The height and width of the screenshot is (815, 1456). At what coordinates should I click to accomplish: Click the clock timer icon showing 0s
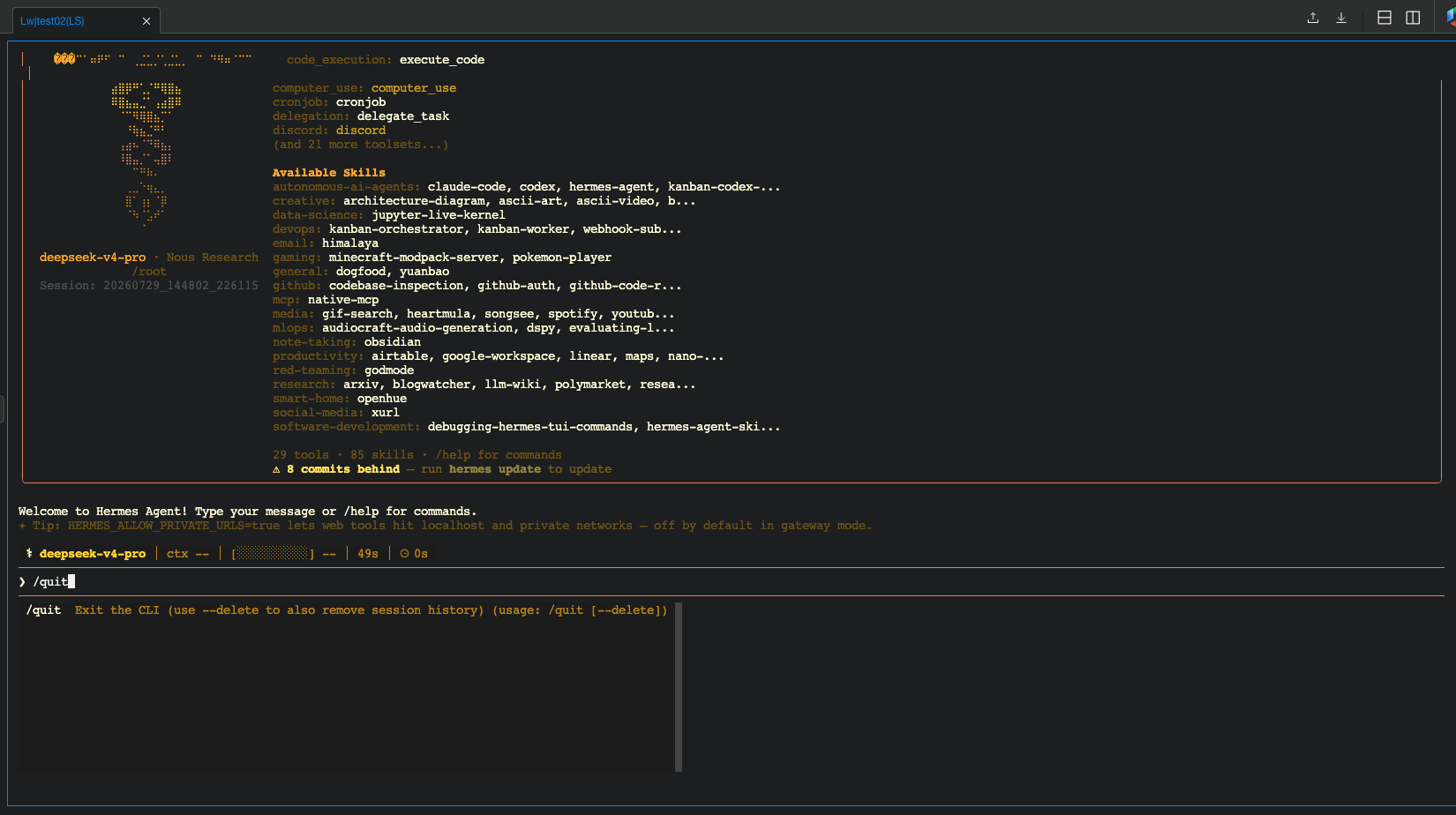click(405, 554)
